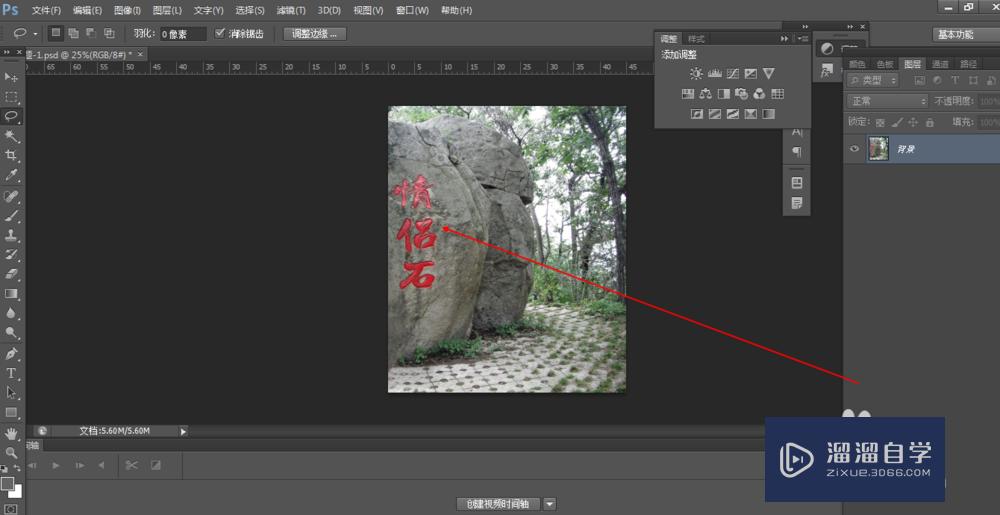Select the Rectangle shape tool

tap(11, 412)
